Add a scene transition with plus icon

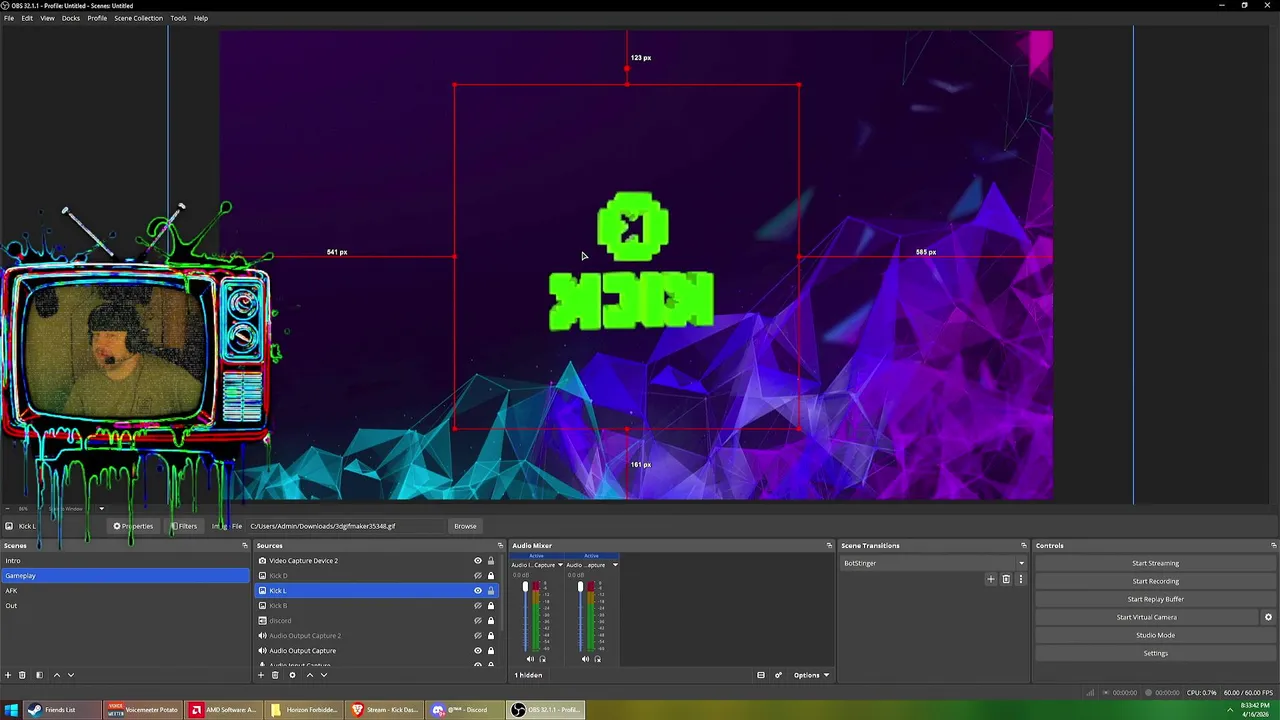click(991, 579)
